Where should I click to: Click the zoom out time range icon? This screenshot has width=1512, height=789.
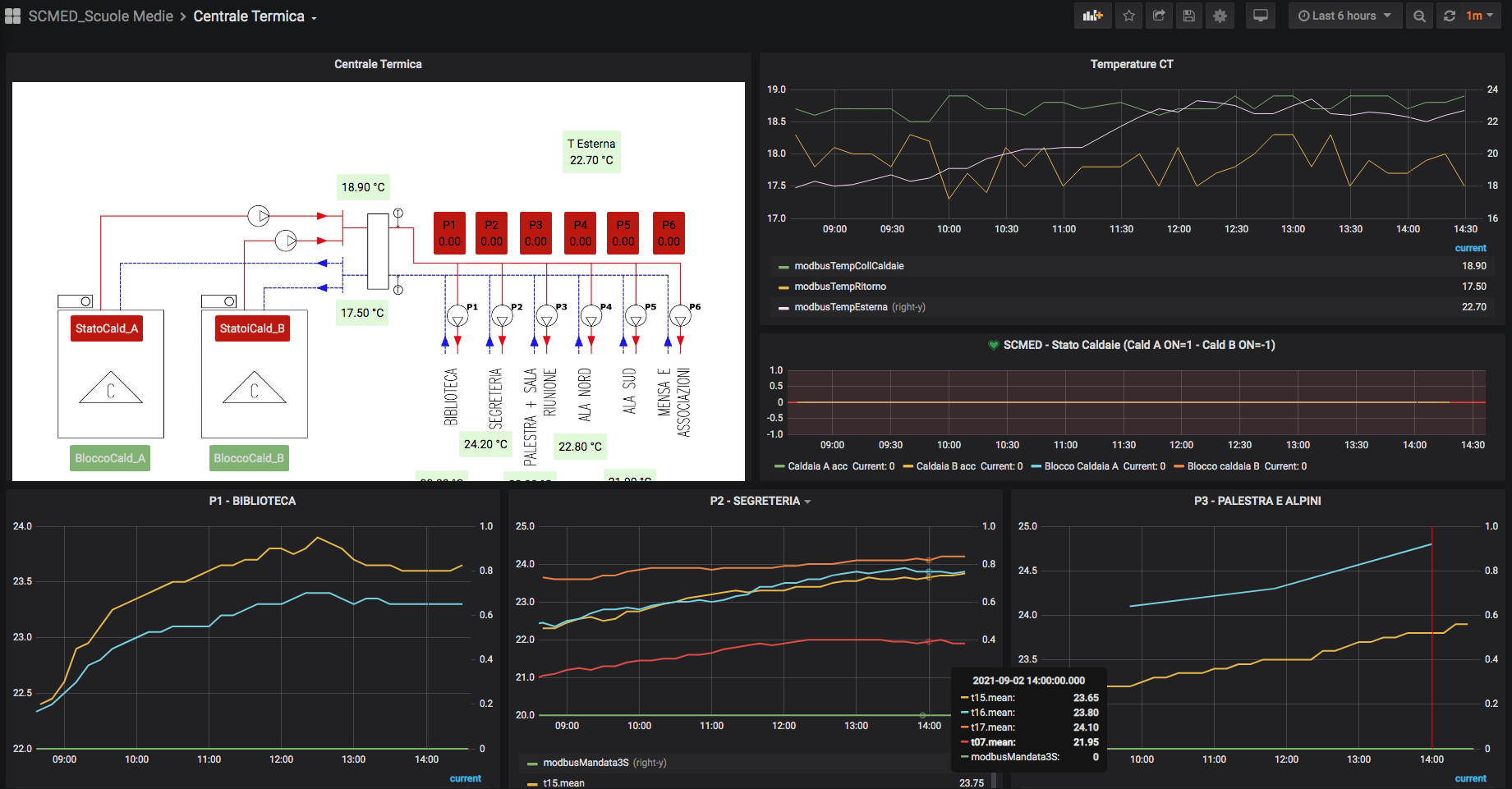pos(1419,16)
